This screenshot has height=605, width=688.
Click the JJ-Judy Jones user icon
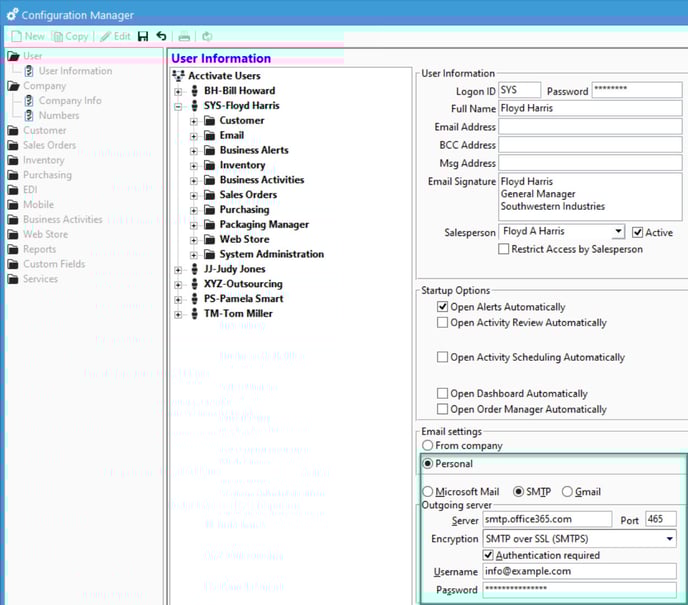(x=194, y=269)
